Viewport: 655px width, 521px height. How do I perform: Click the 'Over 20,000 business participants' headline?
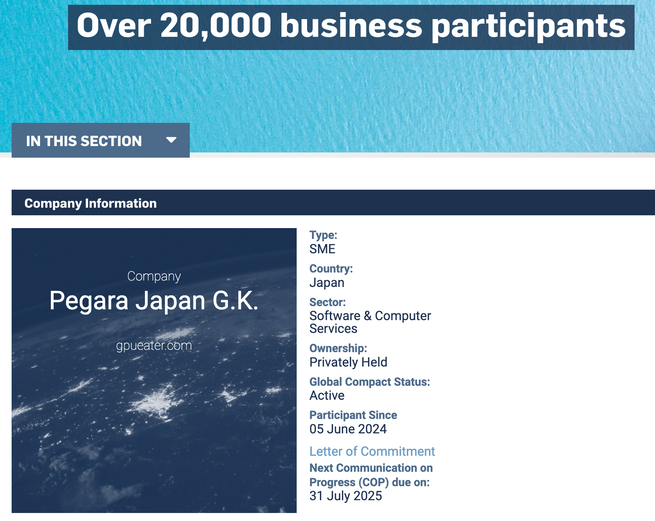(x=351, y=25)
